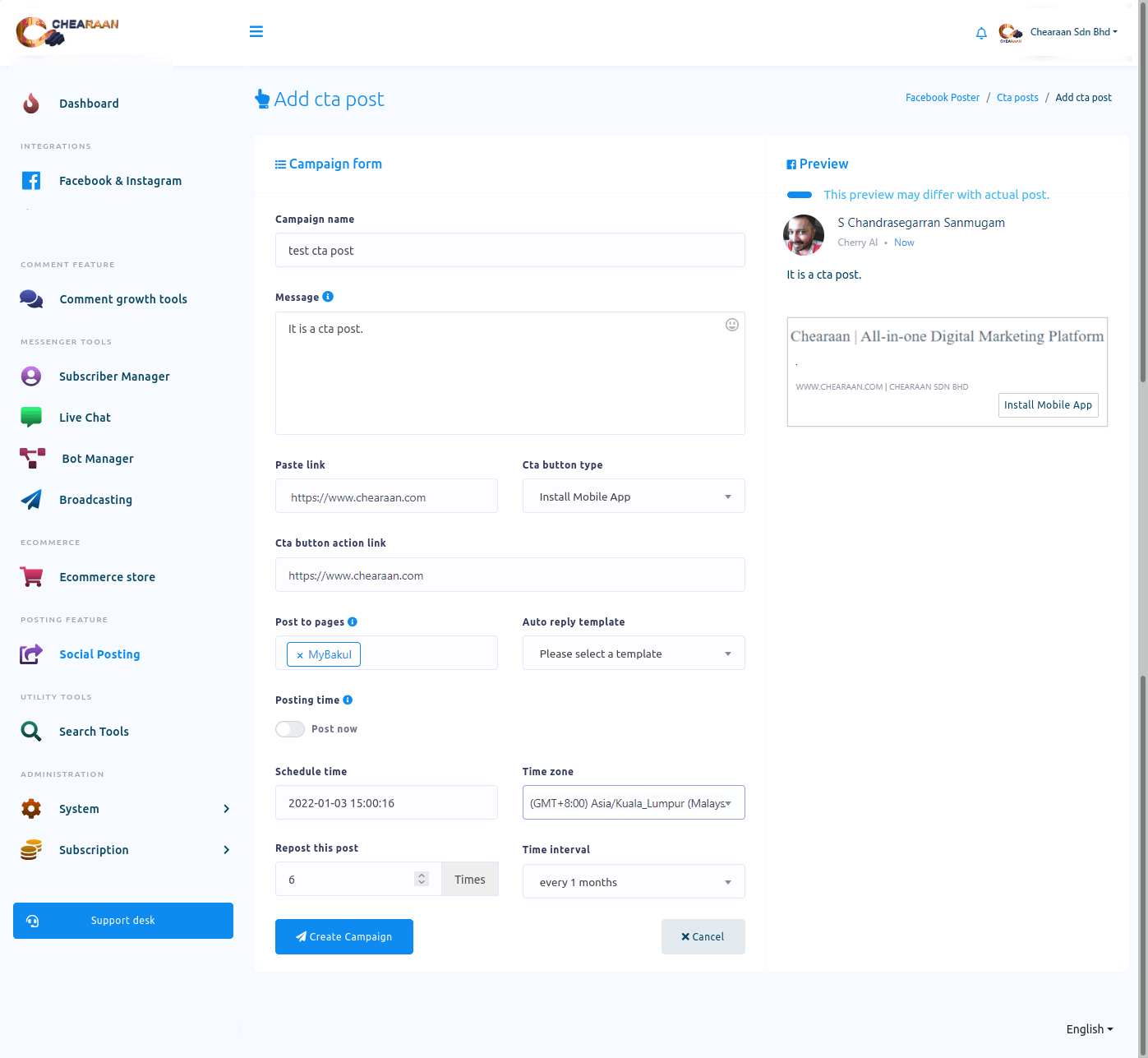The image size is (1148, 1058).
Task: Open the Cta button type dropdown
Action: (633, 497)
